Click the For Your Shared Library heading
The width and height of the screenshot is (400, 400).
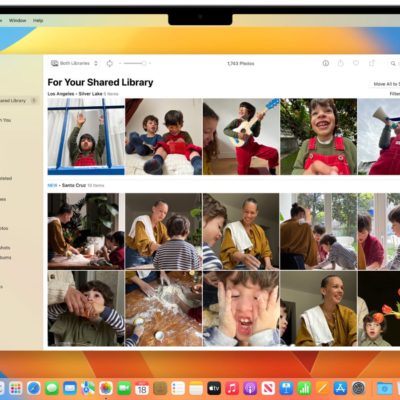(x=100, y=82)
